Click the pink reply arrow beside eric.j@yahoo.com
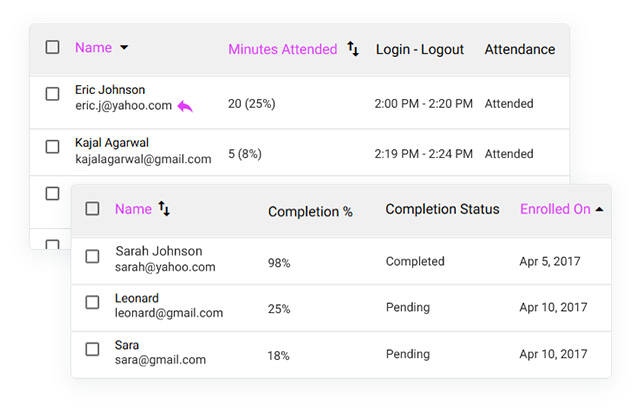640x410 pixels. (x=185, y=106)
